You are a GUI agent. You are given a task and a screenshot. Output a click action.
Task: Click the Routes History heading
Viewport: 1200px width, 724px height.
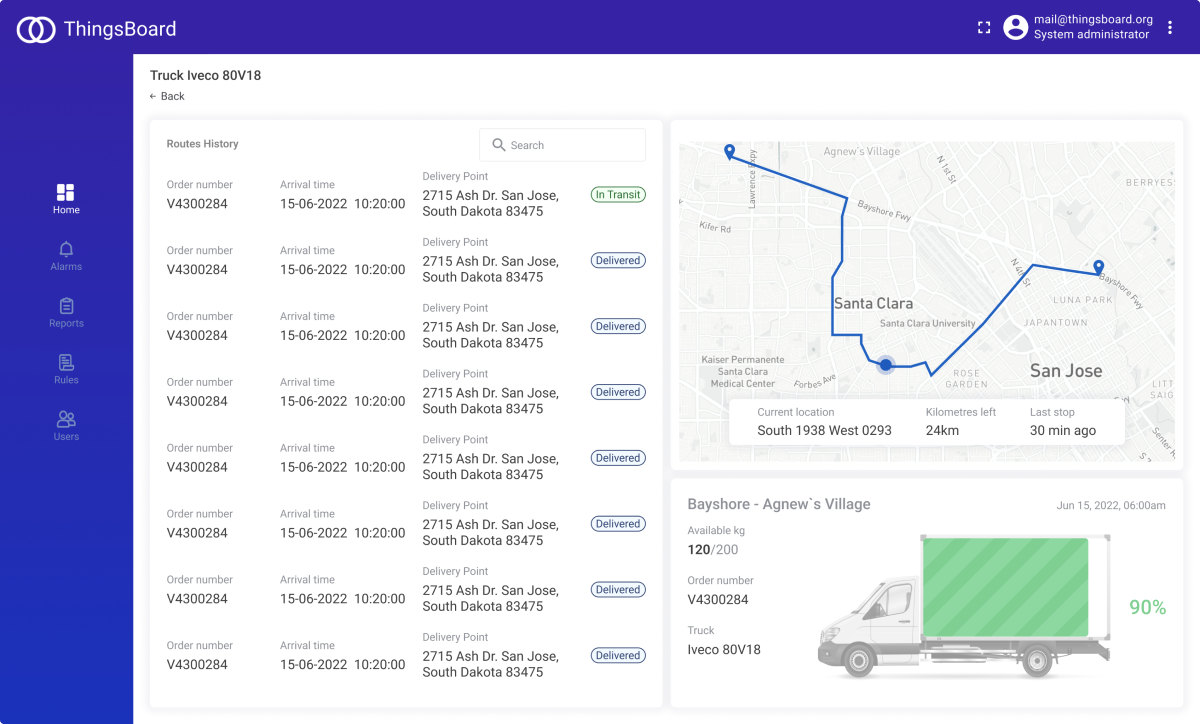coord(203,144)
